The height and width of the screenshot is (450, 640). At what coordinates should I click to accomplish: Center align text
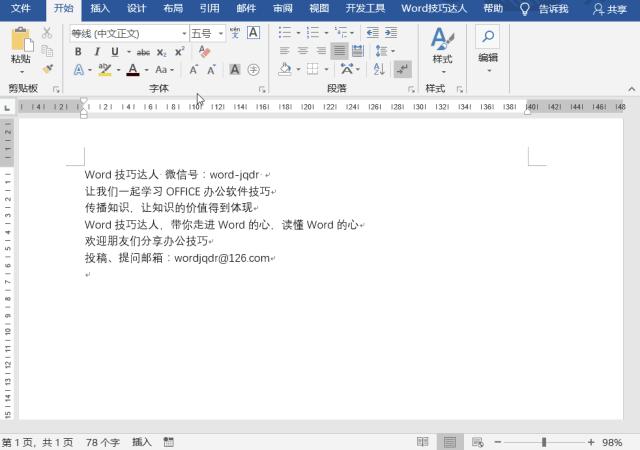pyautogui.click(x=303, y=51)
